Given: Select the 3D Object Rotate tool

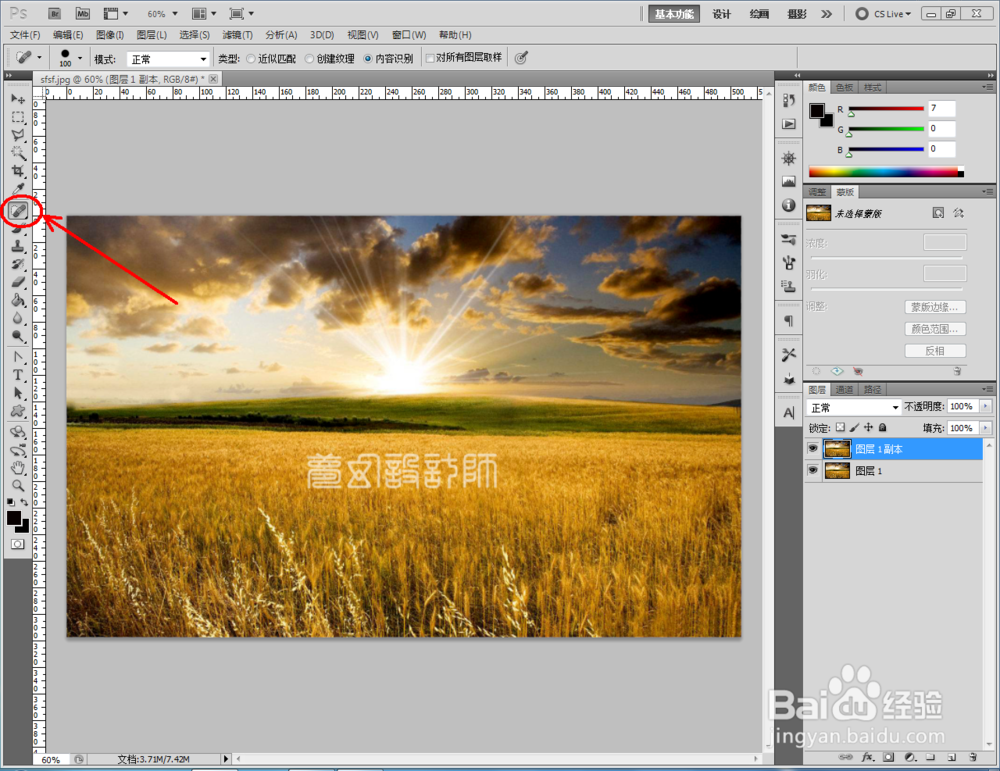Looking at the screenshot, I should pos(18,432).
